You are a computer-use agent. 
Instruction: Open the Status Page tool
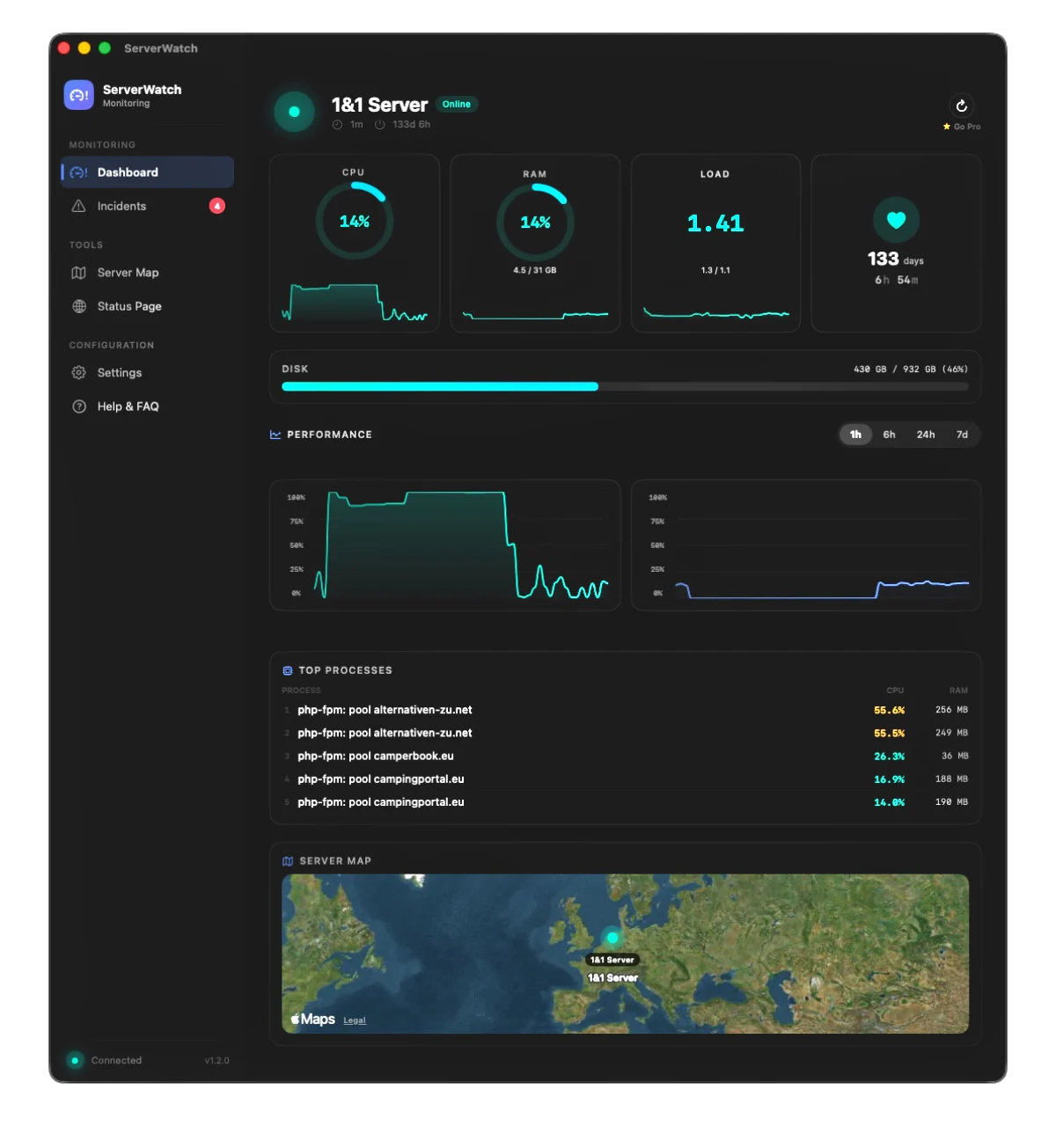click(128, 306)
